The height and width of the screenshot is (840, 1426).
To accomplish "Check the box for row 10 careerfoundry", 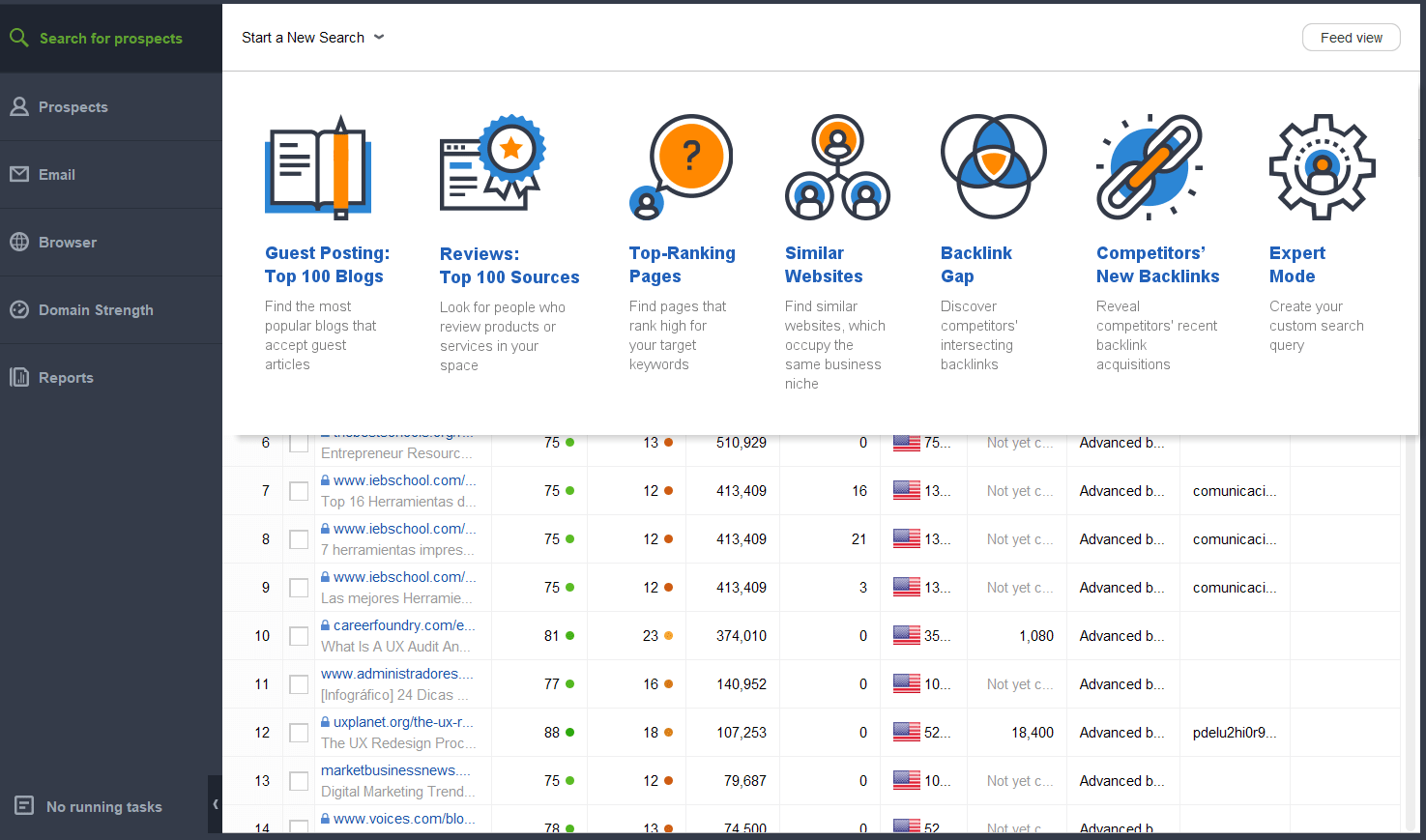I will coord(299,636).
